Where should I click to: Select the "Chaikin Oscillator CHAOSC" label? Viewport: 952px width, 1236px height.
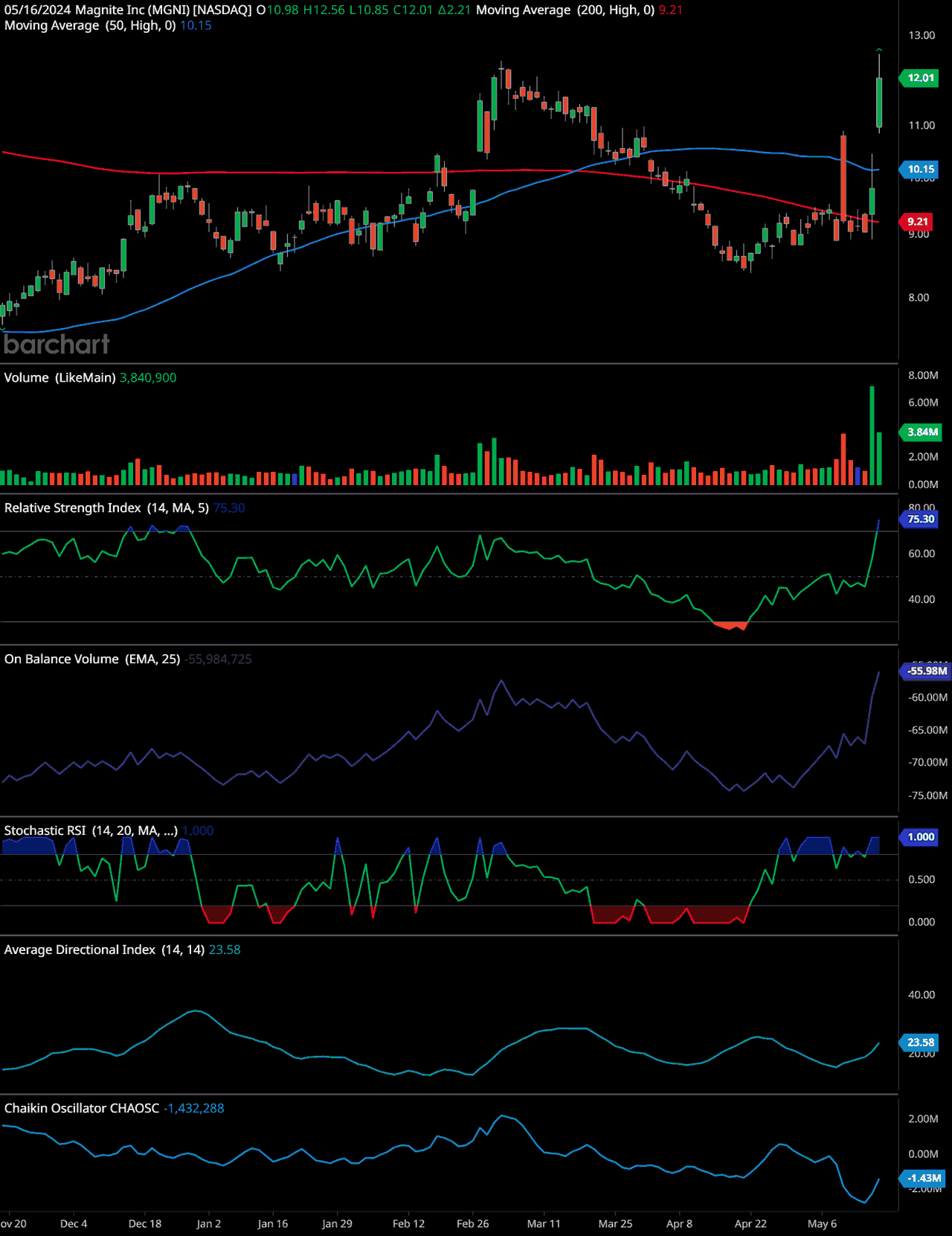pyautogui.click(x=82, y=1109)
